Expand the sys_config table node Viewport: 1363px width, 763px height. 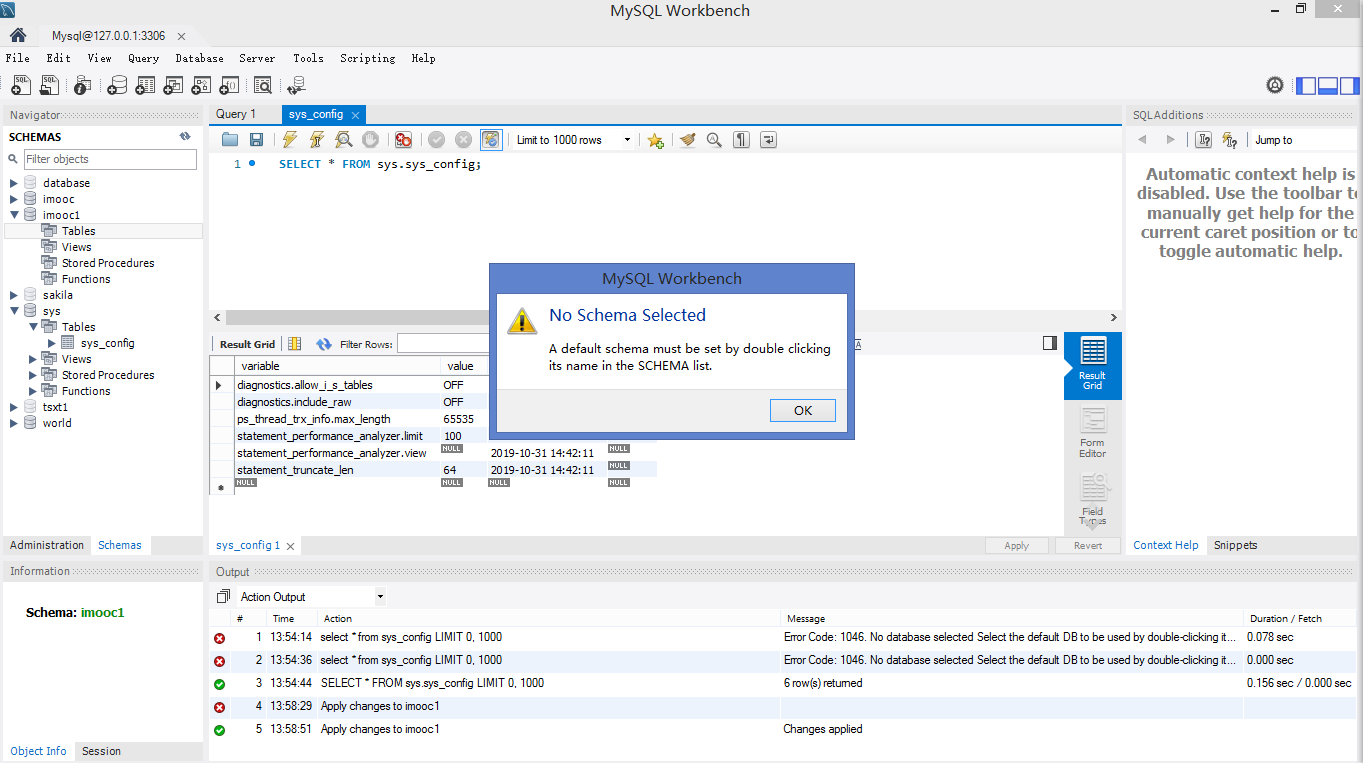click(52, 343)
